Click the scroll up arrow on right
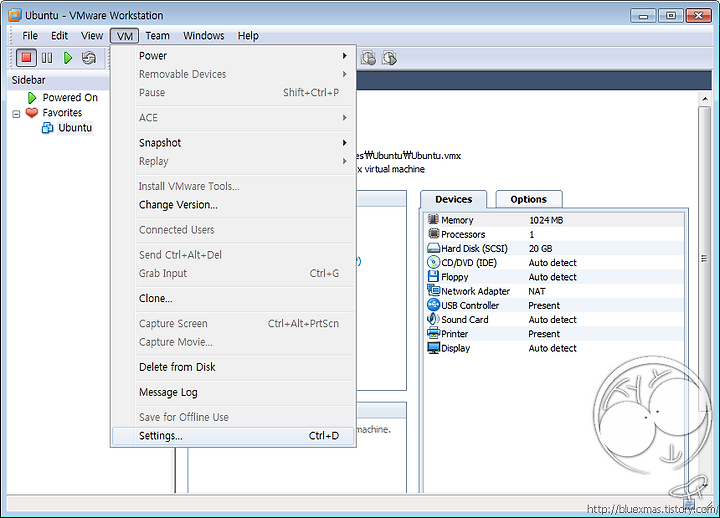Viewport: 720px width, 518px height. (705, 99)
